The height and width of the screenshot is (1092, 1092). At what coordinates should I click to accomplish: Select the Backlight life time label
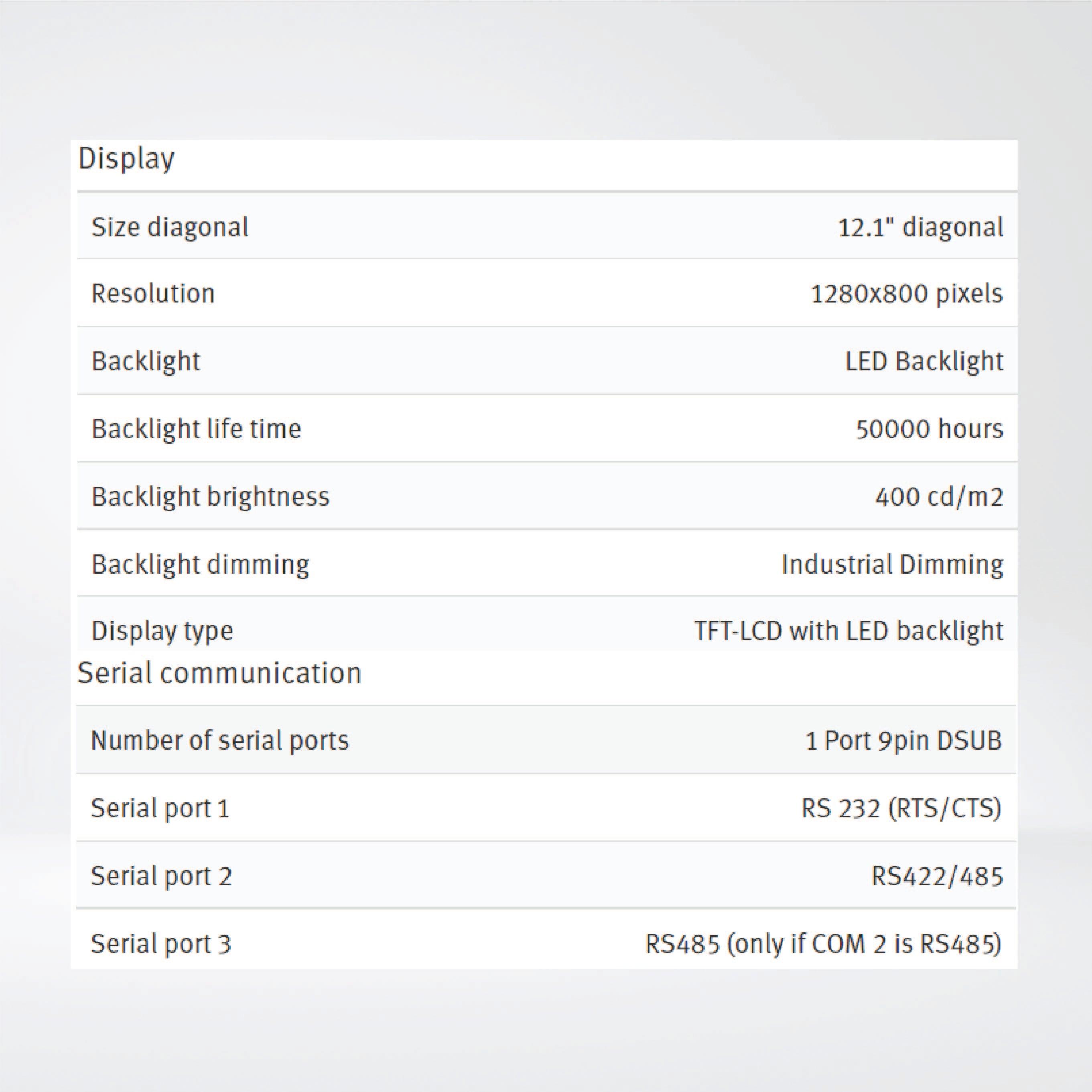(196, 429)
